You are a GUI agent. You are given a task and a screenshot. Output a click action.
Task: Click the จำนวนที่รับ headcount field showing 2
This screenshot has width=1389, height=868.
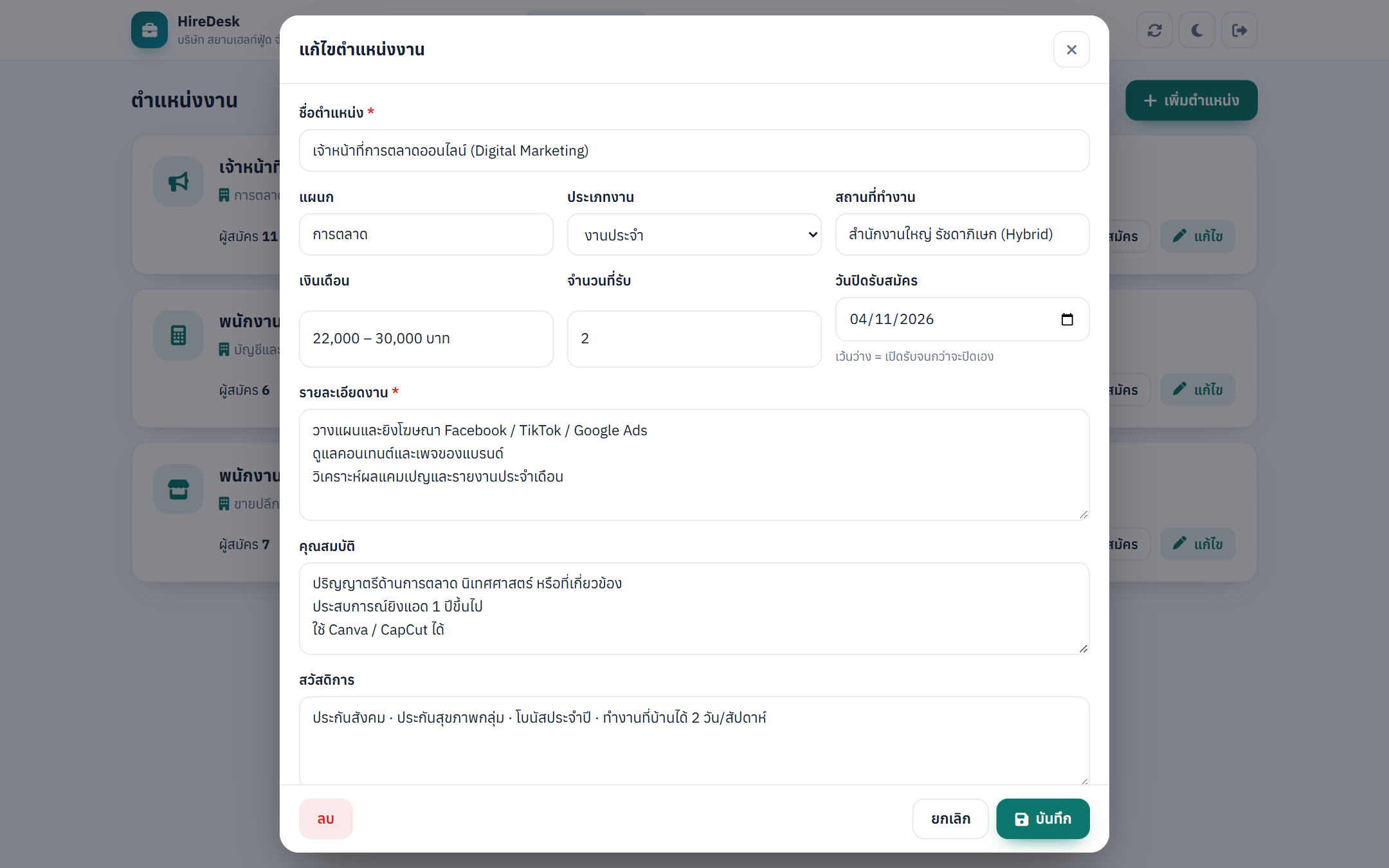point(694,339)
